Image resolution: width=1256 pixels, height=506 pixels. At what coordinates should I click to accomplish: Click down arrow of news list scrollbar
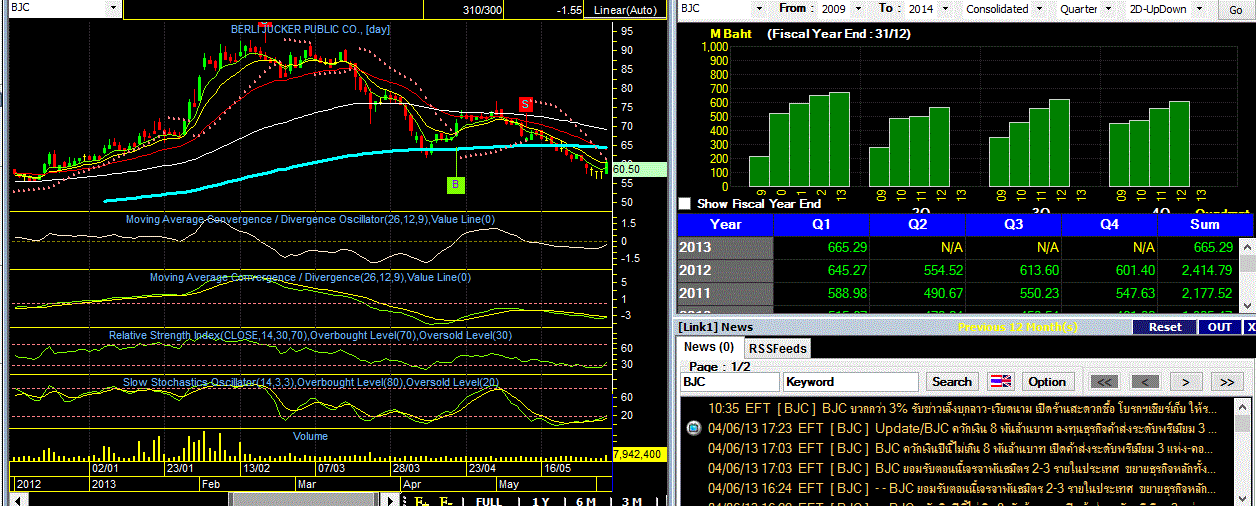[1242, 499]
